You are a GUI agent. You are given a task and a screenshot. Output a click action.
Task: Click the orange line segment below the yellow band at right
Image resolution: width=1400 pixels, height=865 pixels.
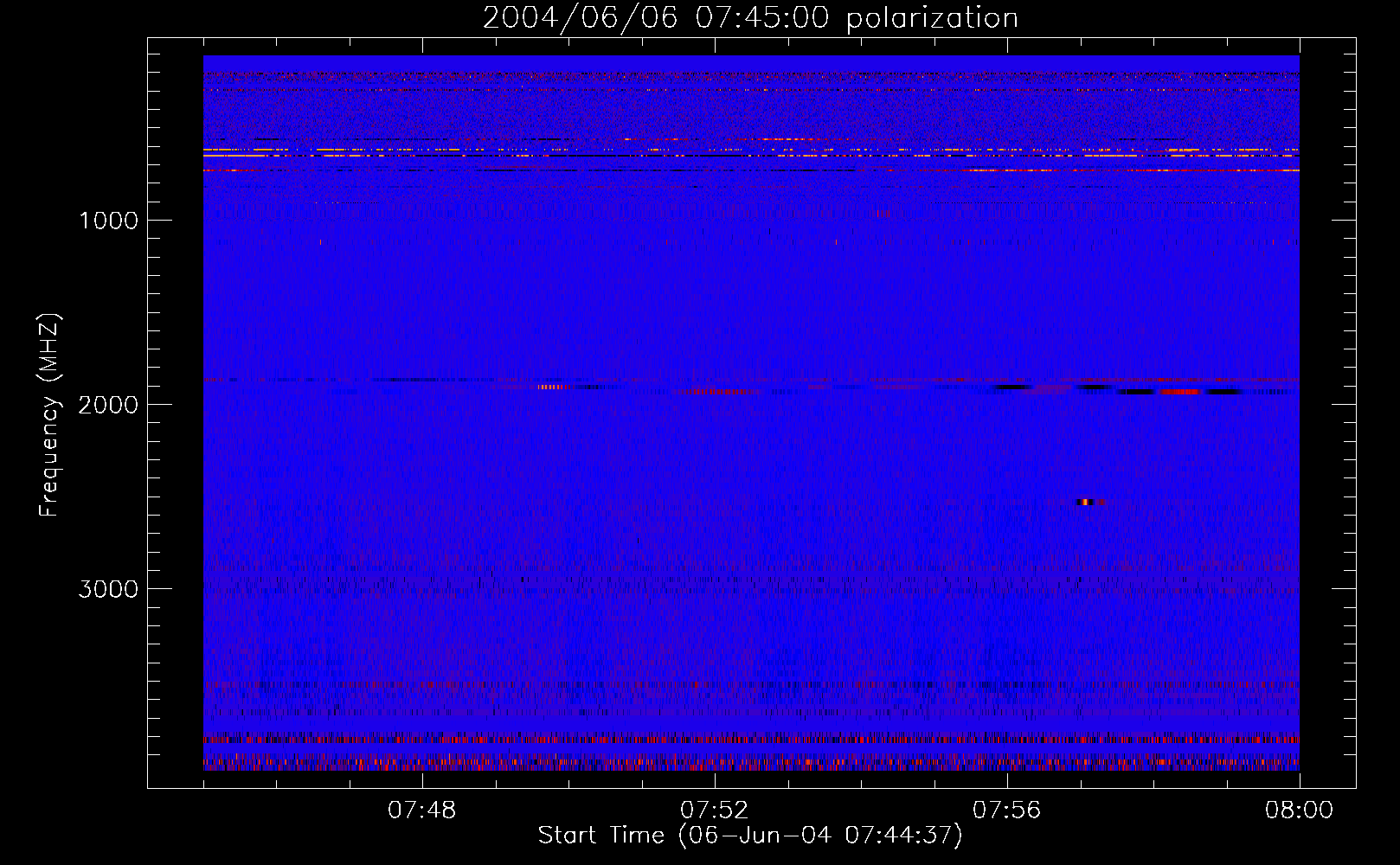pyautogui.click(x=1133, y=170)
